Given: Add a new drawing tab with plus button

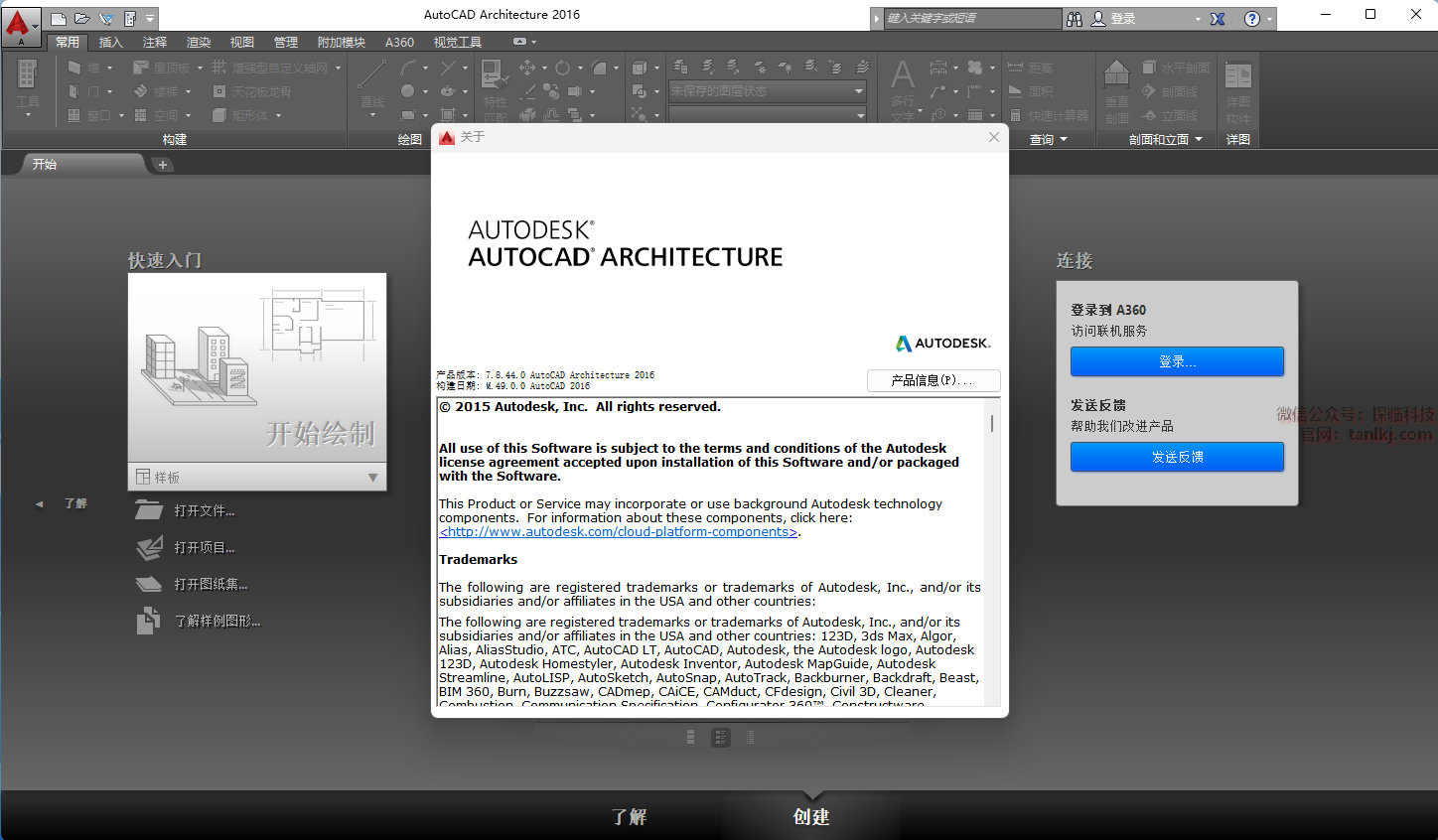Looking at the screenshot, I should 163,165.
